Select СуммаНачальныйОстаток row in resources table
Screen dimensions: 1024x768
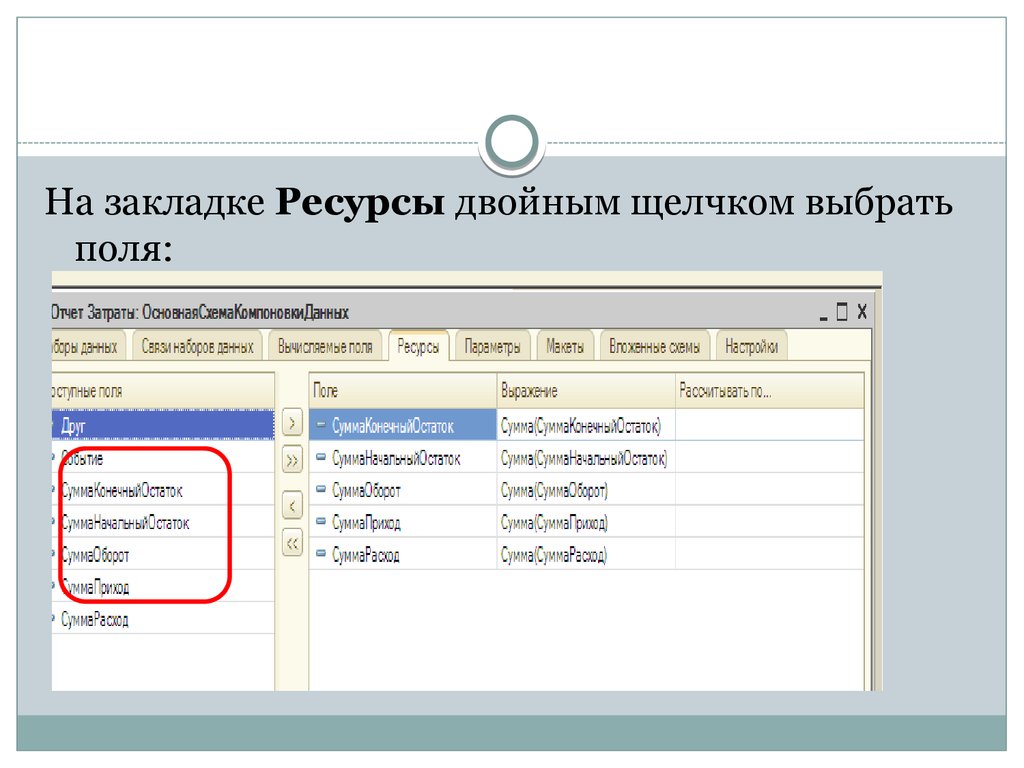pos(586,457)
